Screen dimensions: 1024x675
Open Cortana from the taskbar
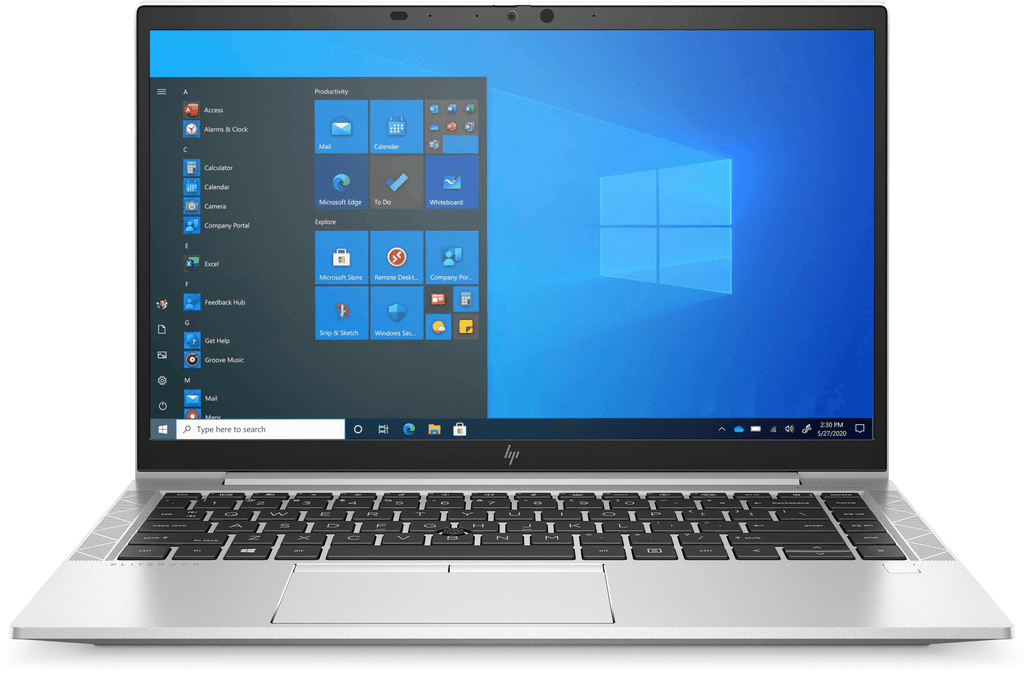click(358, 430)
